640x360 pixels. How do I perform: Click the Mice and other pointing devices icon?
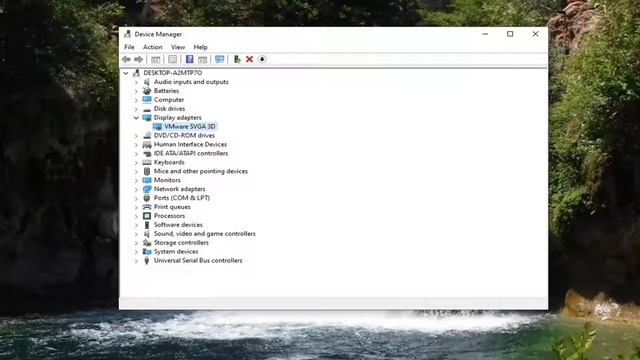[x=147, y=171]
